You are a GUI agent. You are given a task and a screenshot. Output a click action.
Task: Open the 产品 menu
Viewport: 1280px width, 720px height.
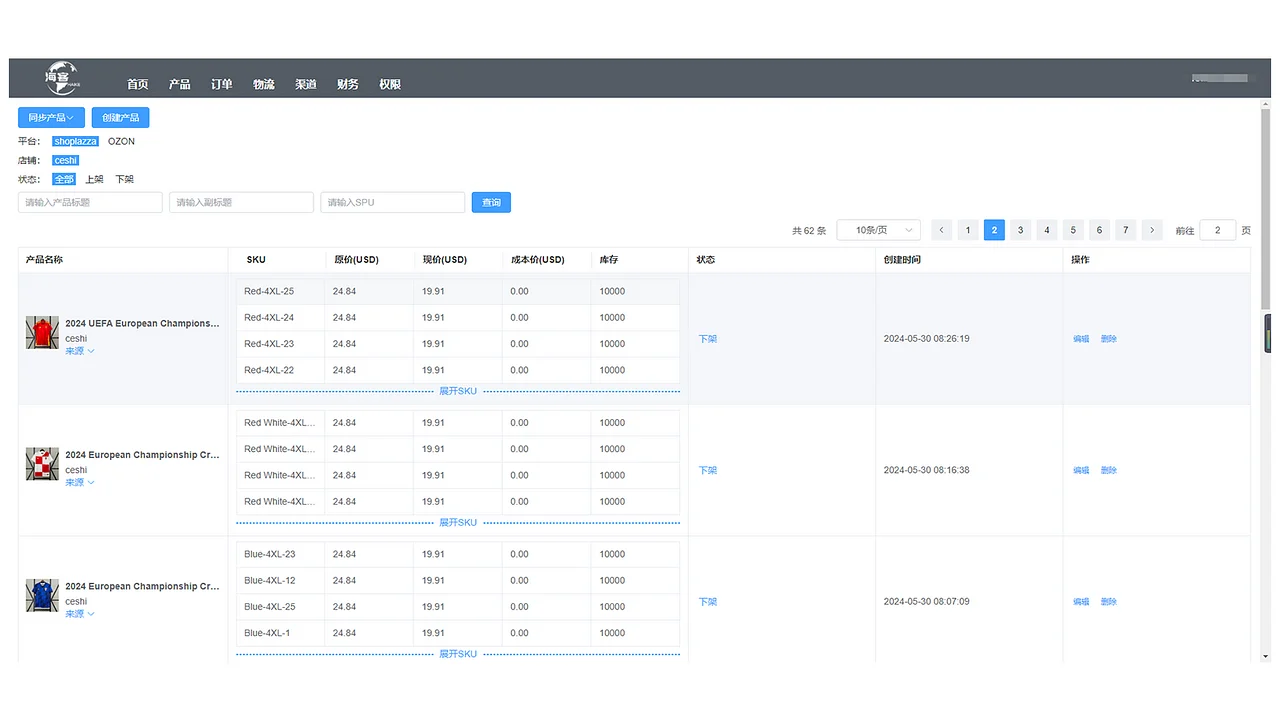(179, 84)
